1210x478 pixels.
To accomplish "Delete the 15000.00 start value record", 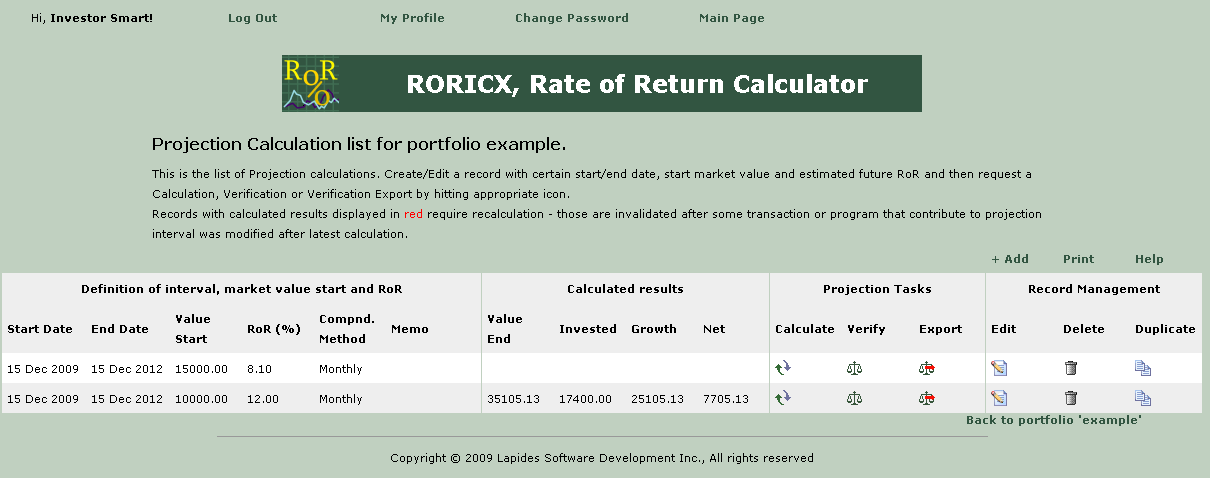I will click(x=1071, y=368).
